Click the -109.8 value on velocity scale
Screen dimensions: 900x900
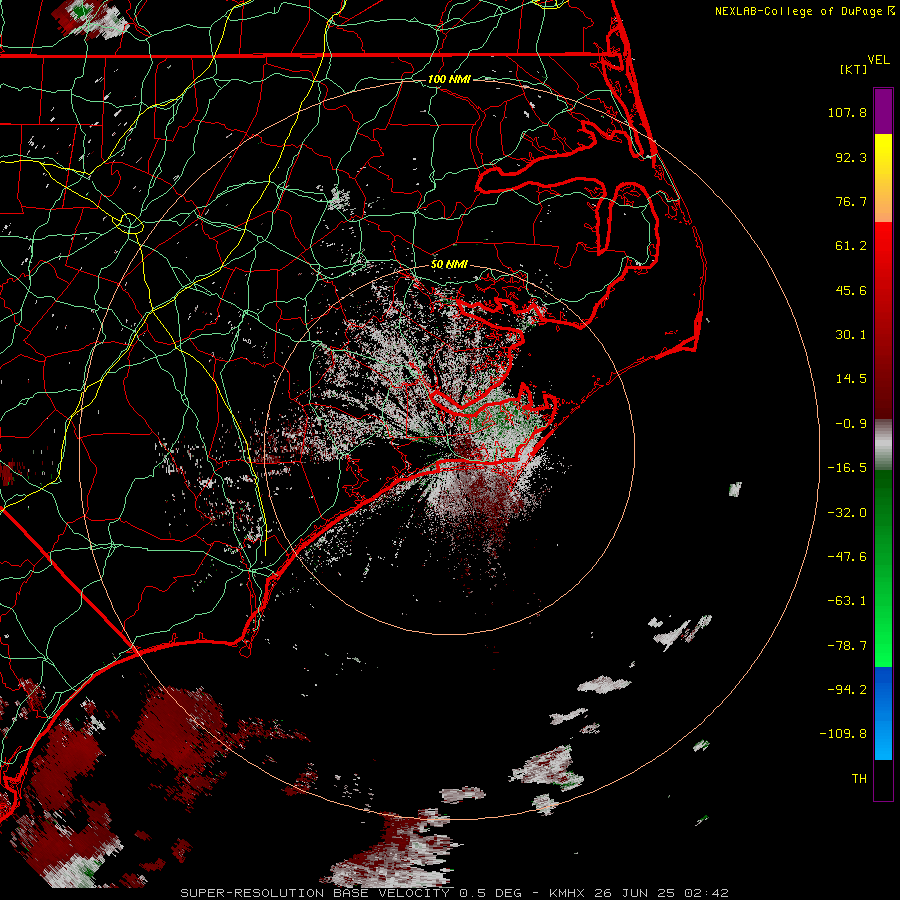(x=843, y=734)
